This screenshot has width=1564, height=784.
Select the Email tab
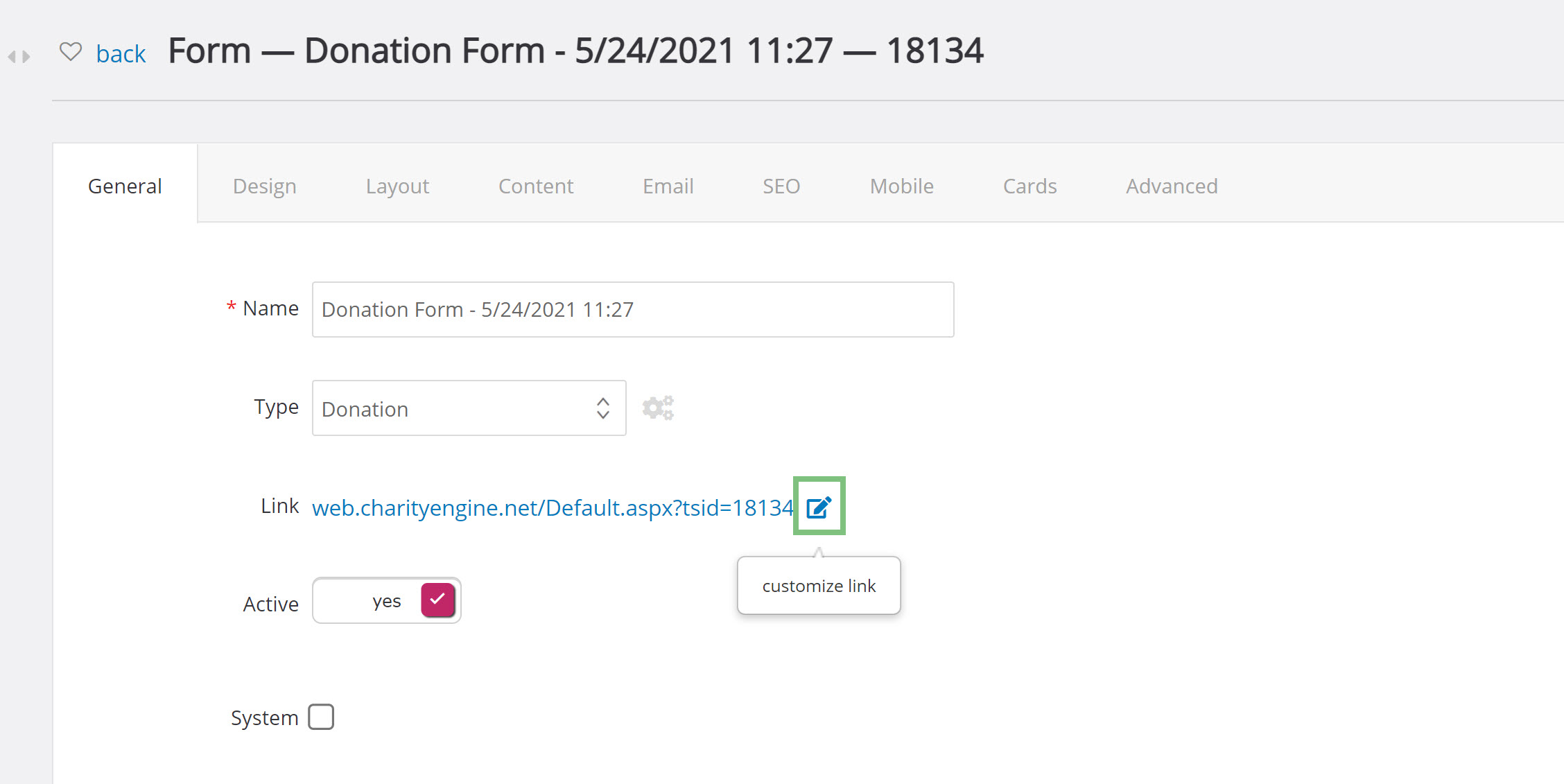pos(668,186)
